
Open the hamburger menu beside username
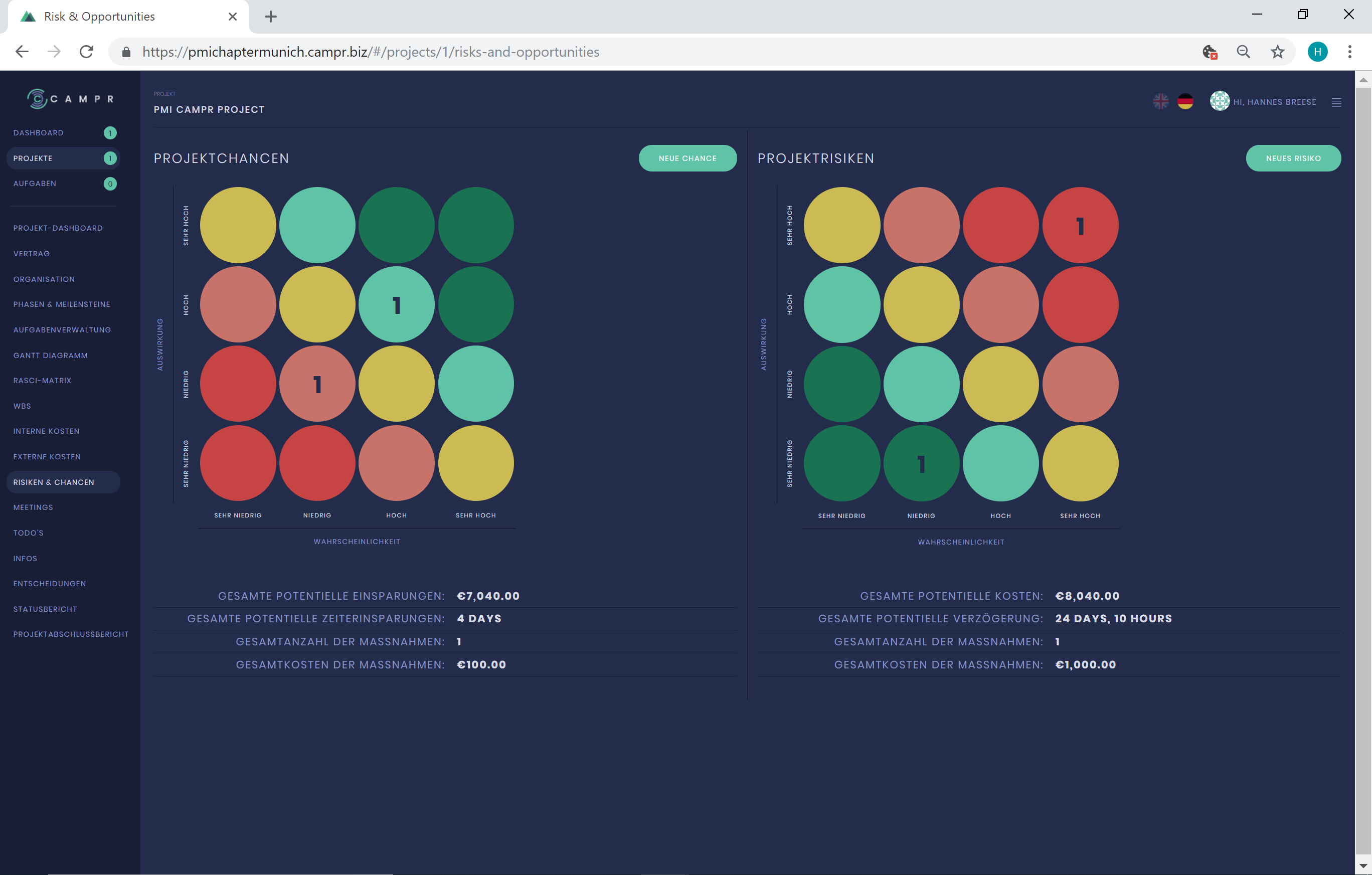pos(1336,102)
